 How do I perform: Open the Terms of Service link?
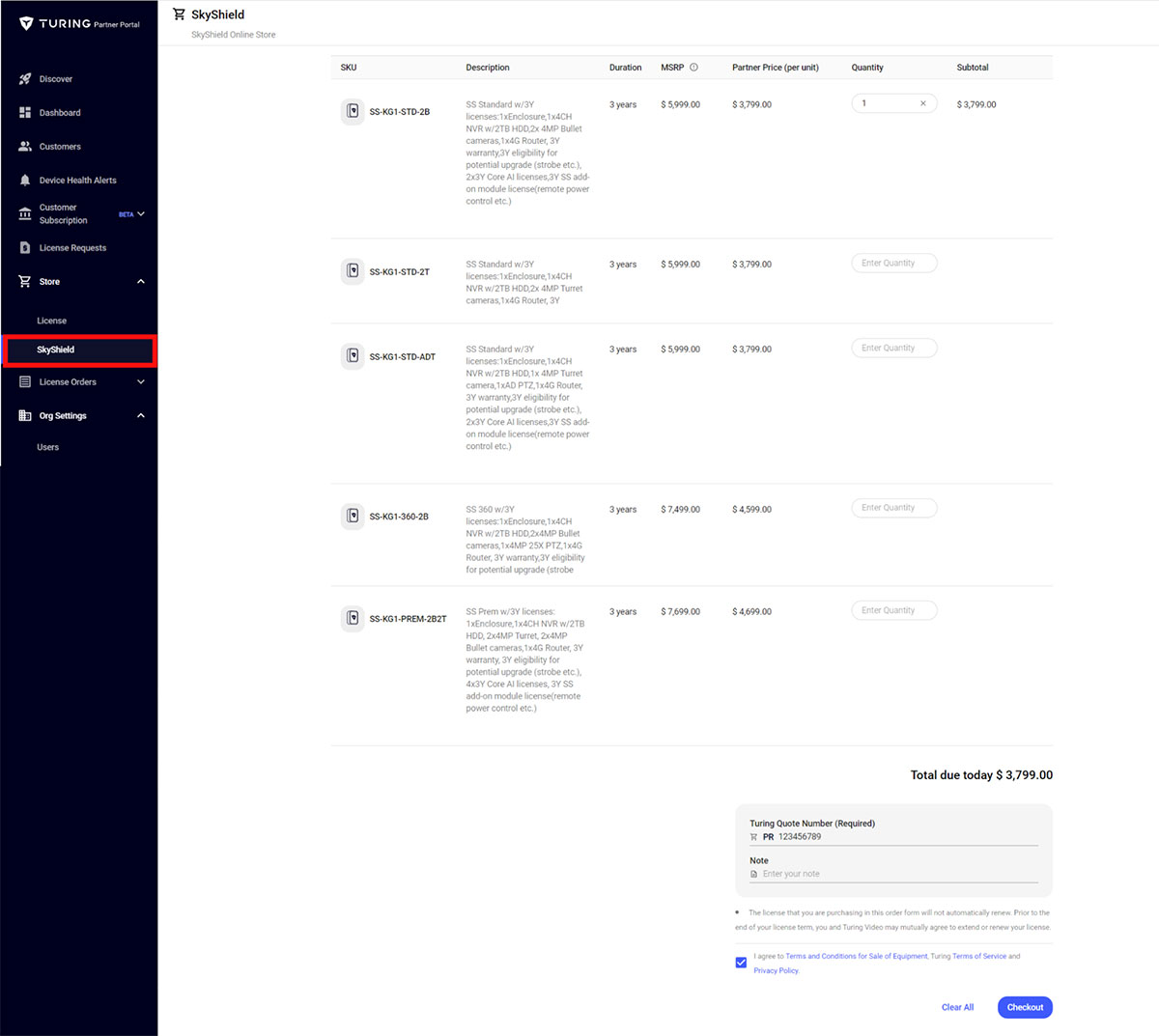pyautogui.click(x=979, y=956)
